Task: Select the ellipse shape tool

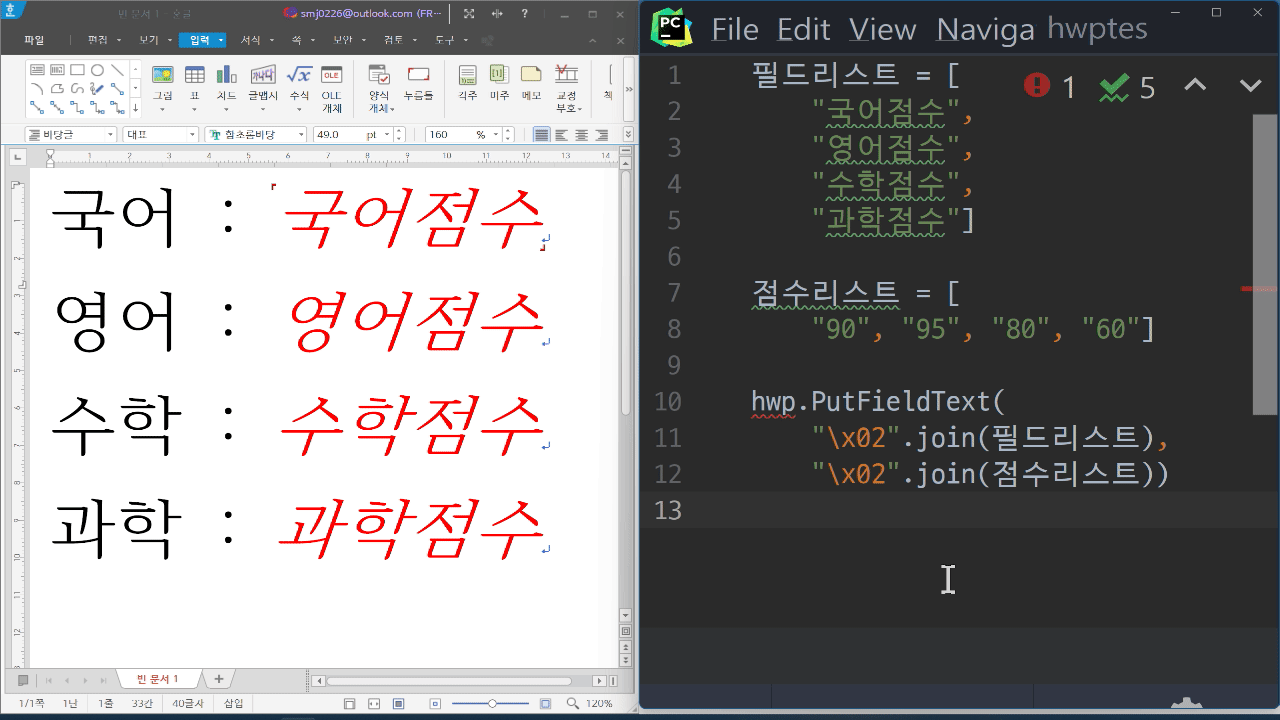Action: pyautogui.click(x=97, y=70)
